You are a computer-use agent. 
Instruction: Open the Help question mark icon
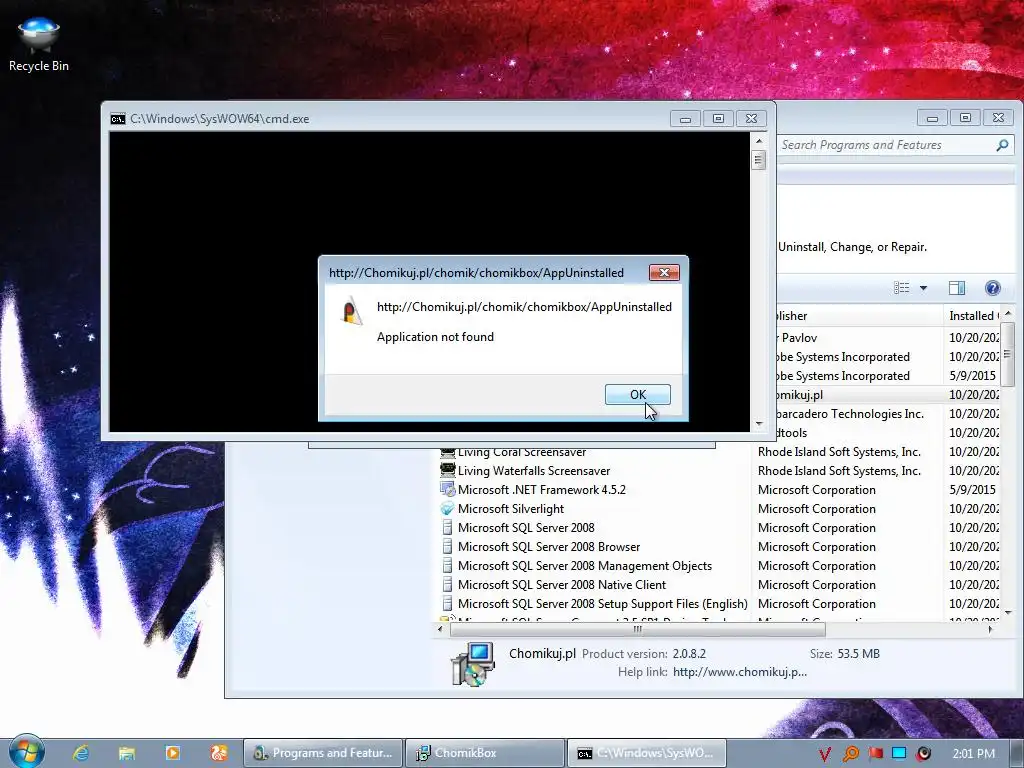coord(993,288)
